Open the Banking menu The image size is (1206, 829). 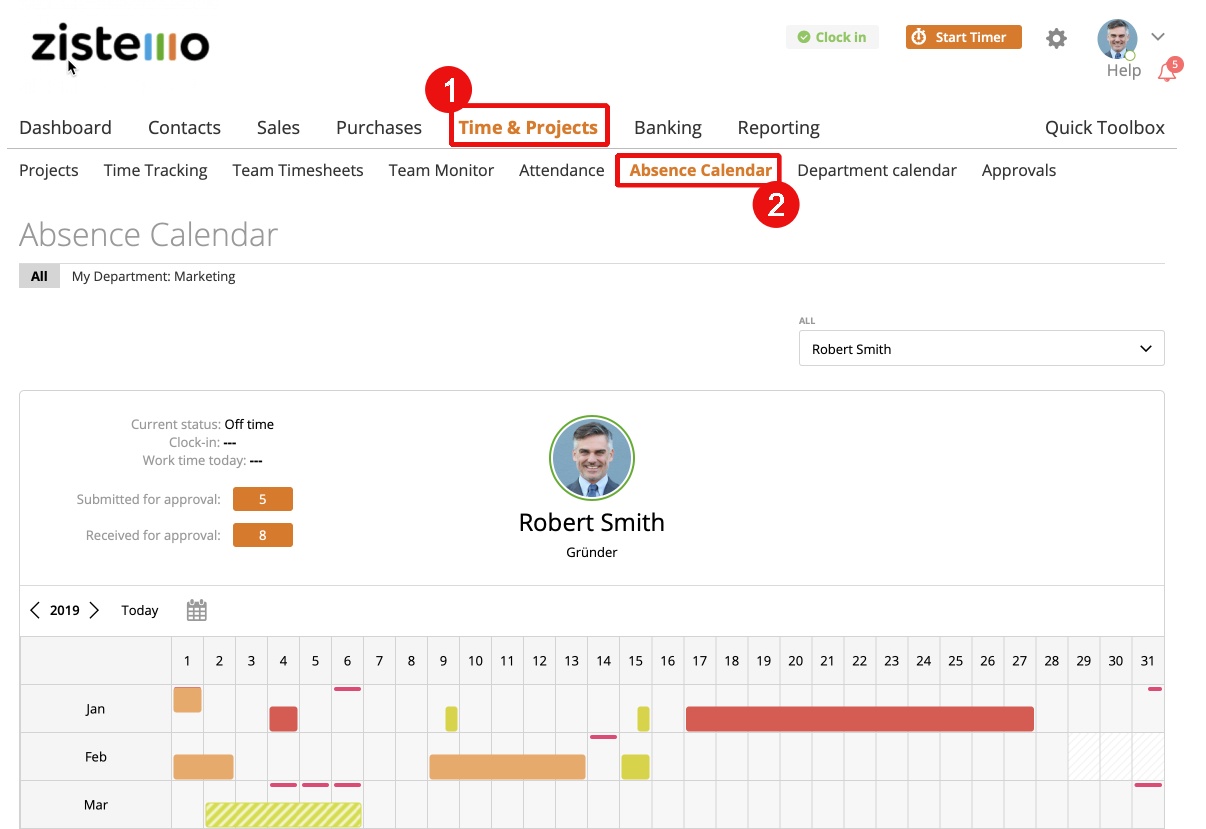pyautogui.click(x=668, y=127)
